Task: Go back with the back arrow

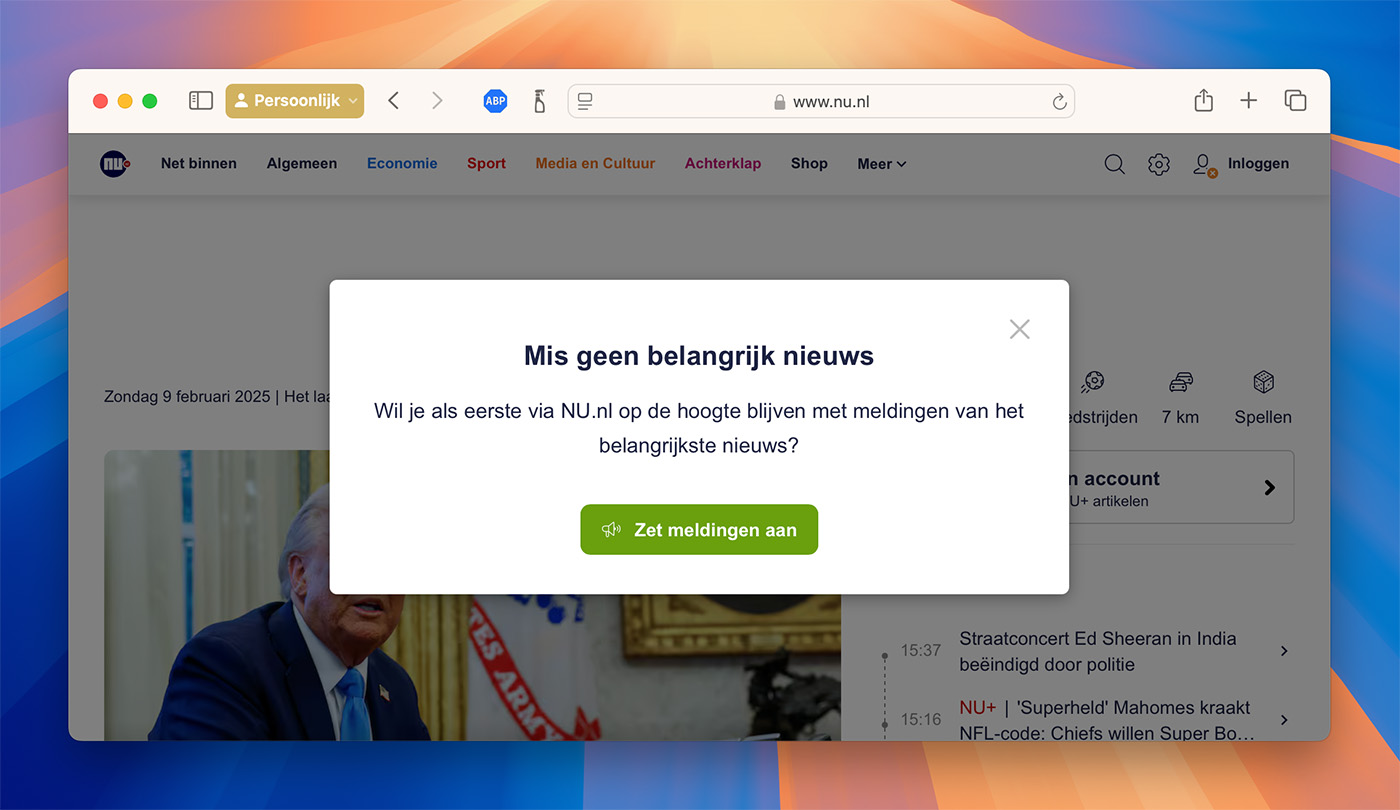Action: [x=394, y=101]
